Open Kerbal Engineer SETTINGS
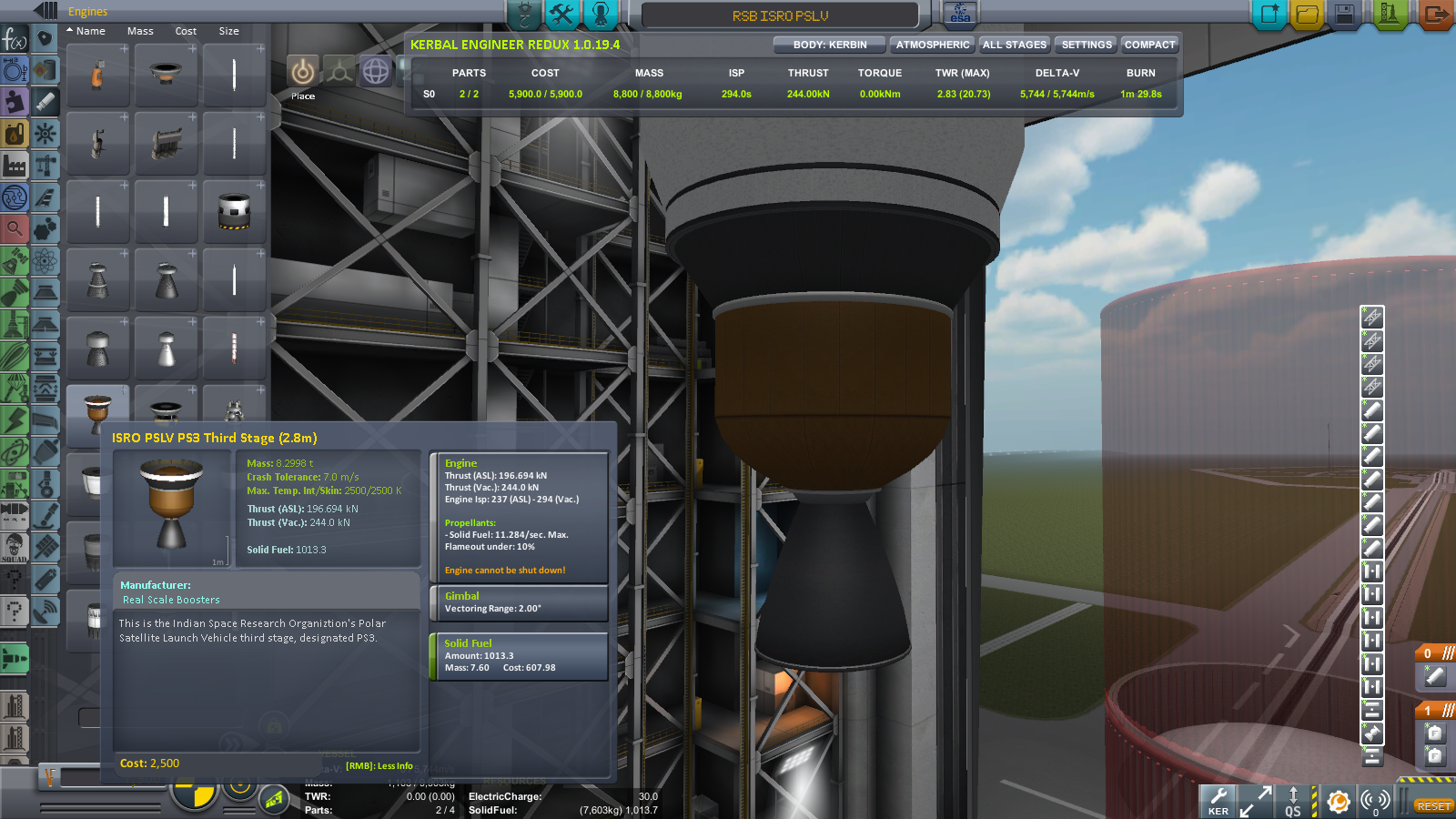1456x819 pixels. (1087, 45)
